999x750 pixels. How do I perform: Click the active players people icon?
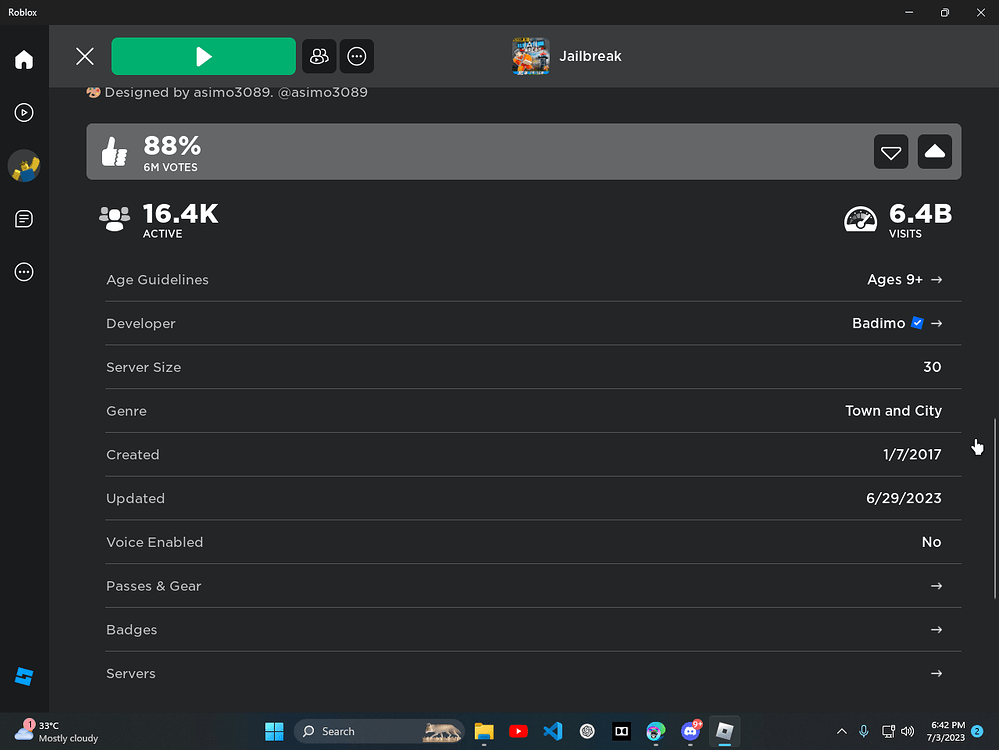click(115, 219)
